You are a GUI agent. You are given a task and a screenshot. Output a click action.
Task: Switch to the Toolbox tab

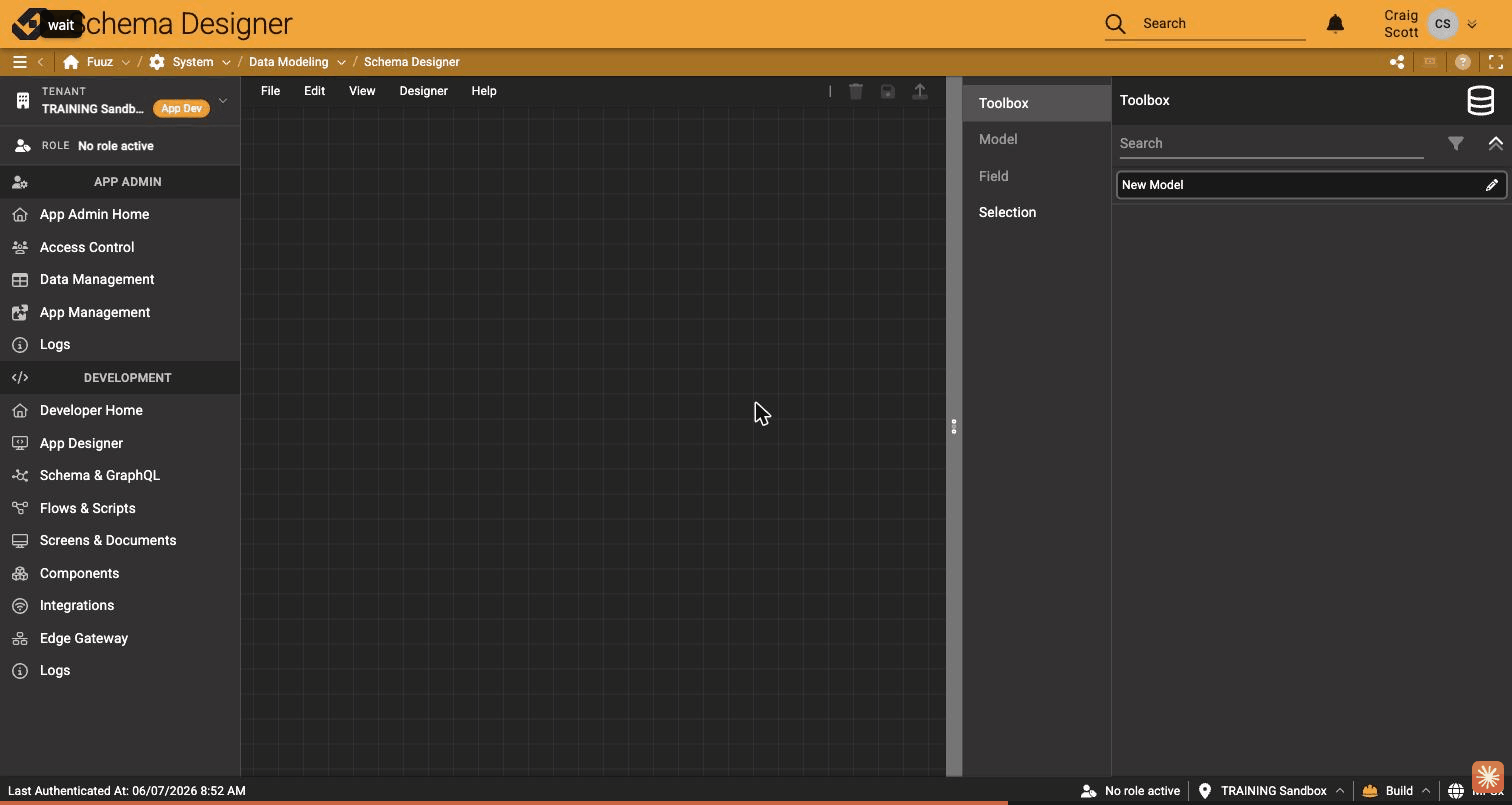[1036, 103]
